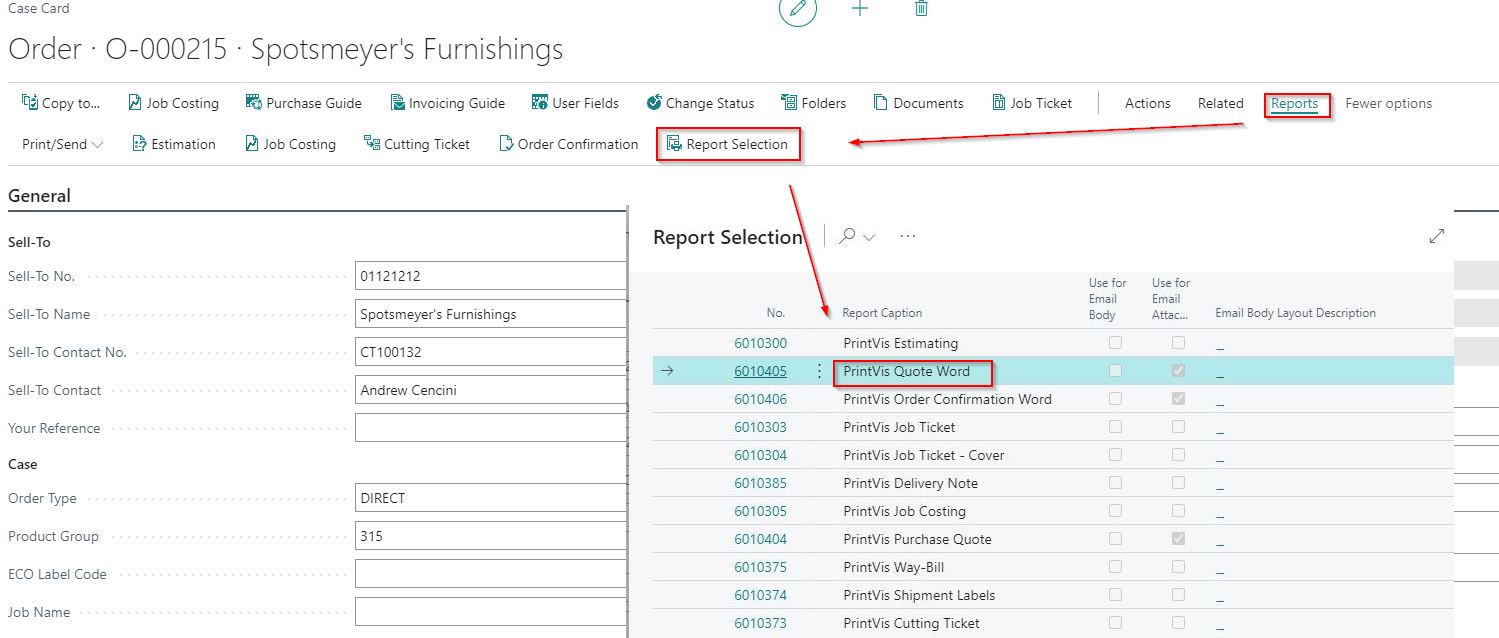The image size is (1499, 638).
Task: Toggle Email Attachment for PrintVis Delivery Note
Action: [x=1178, y=482]
